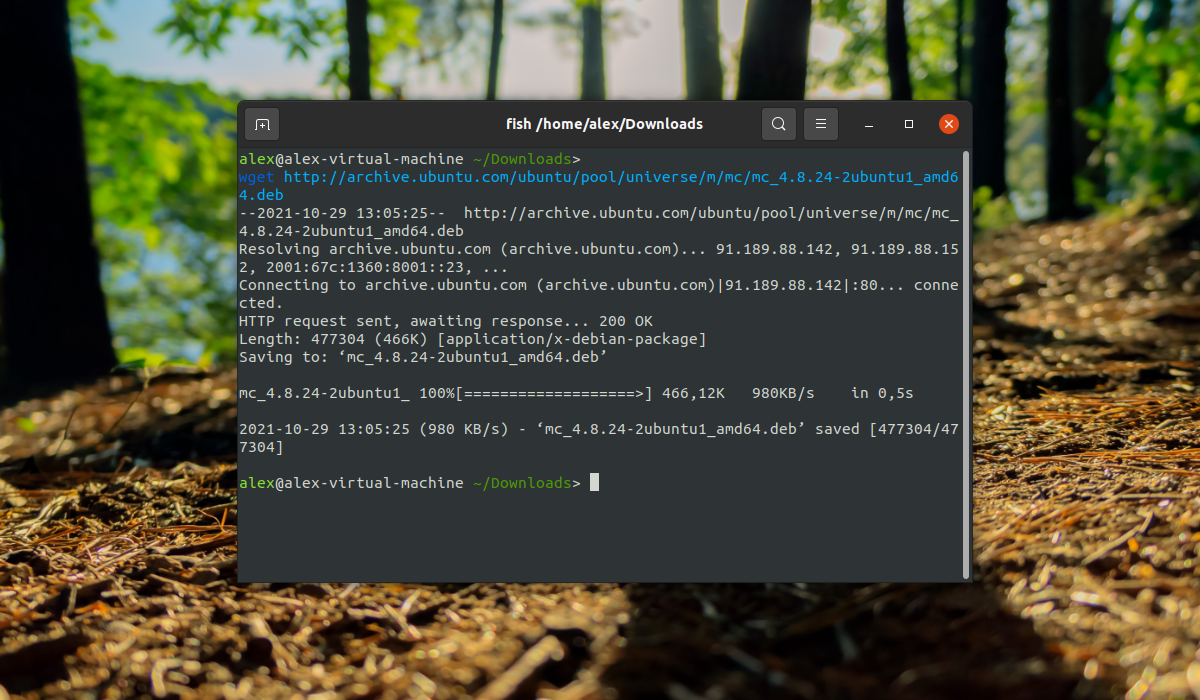Click the '980KB/s' download speed
The width and height of the screenshot is (1200, 700).
(783, 393)
